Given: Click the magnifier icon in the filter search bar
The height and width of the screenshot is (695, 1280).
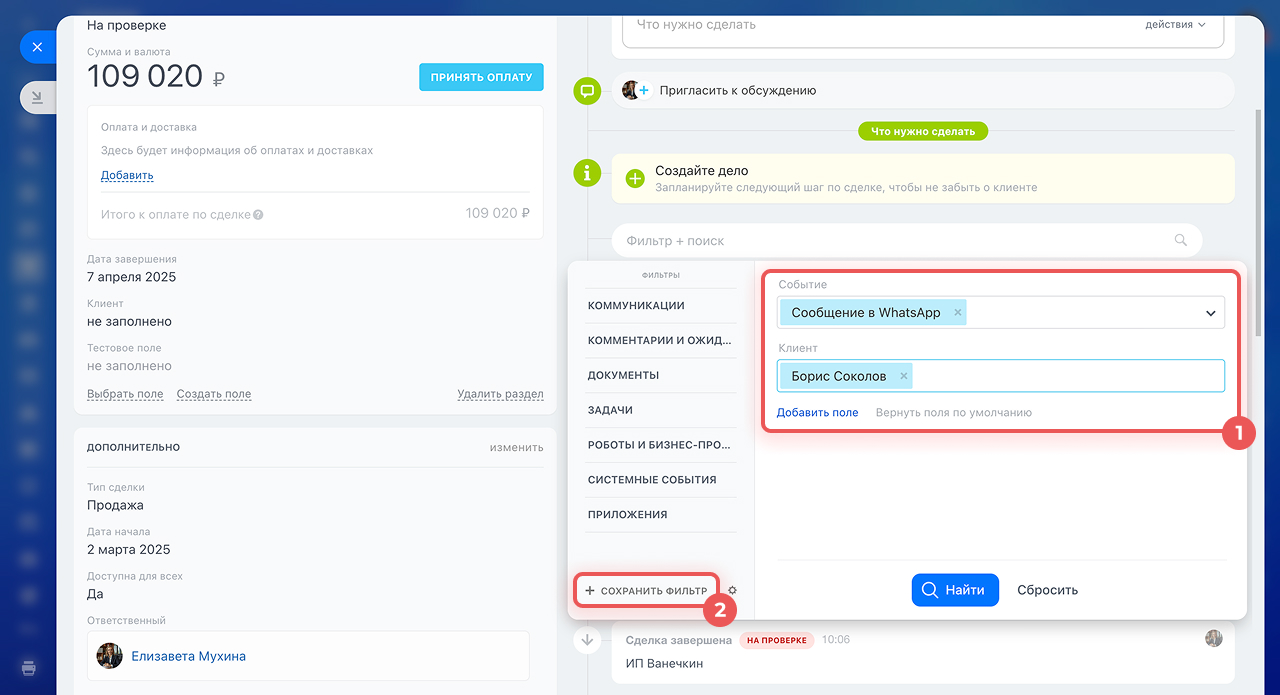Looking at the screenshot, I should click(x=1181, y=240).
